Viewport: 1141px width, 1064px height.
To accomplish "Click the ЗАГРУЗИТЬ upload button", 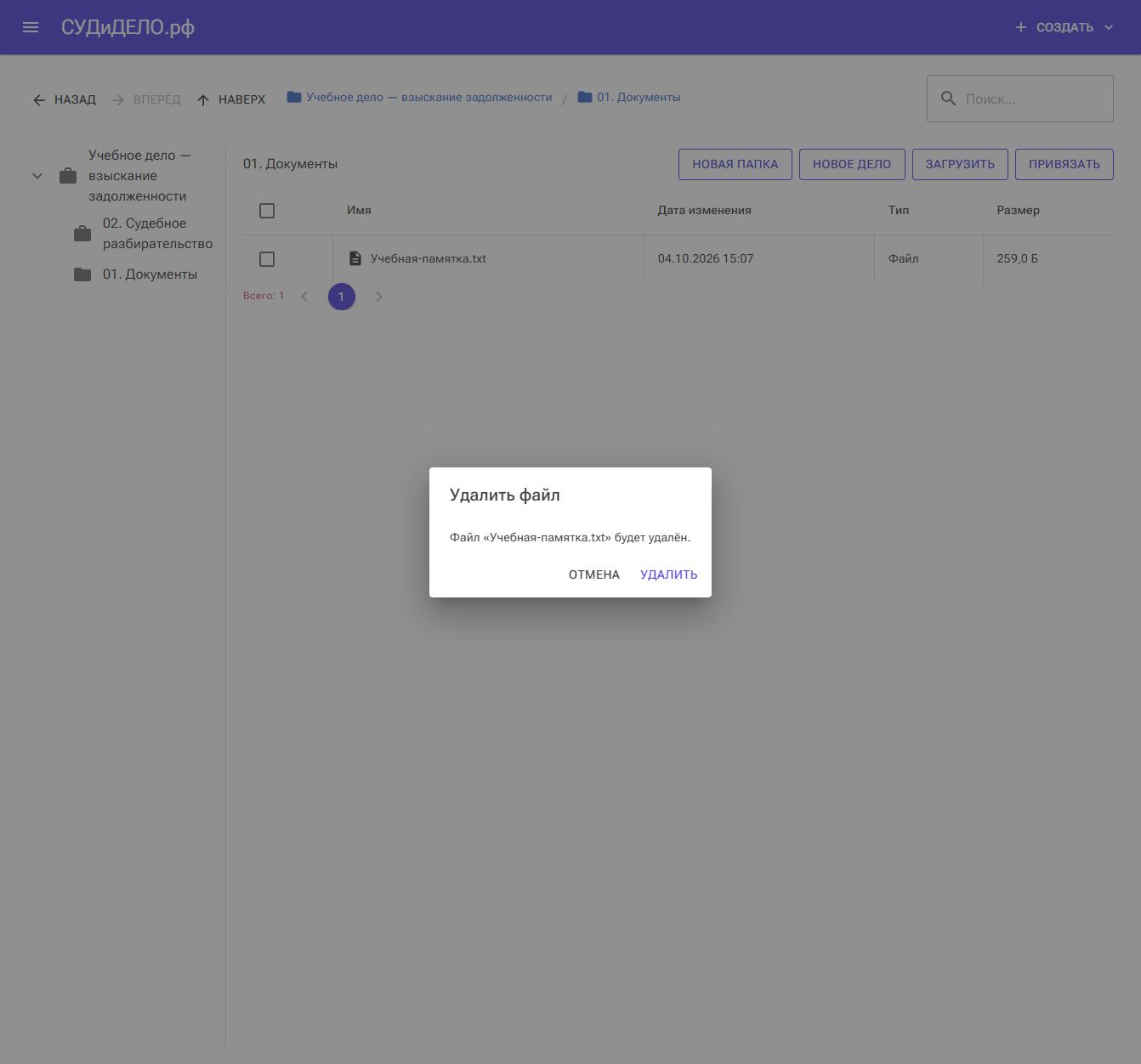I will pos(960,164).
